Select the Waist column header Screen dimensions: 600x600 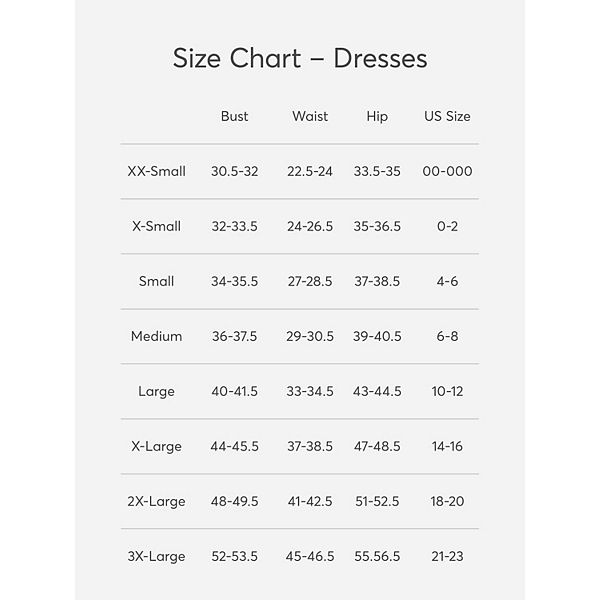pos(310,117)
